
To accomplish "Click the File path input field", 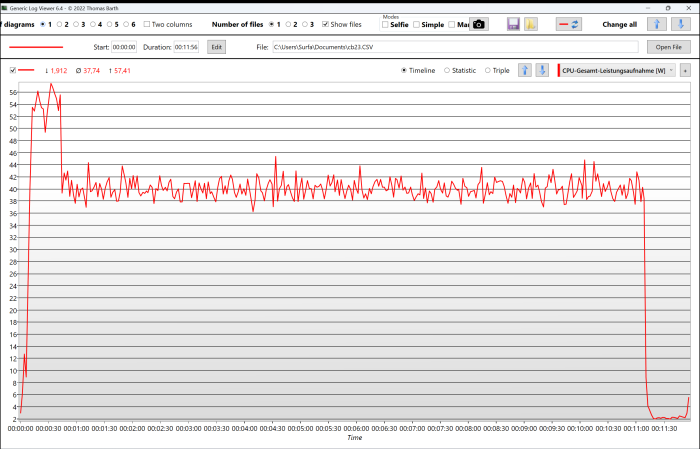I will pos(455,47).
